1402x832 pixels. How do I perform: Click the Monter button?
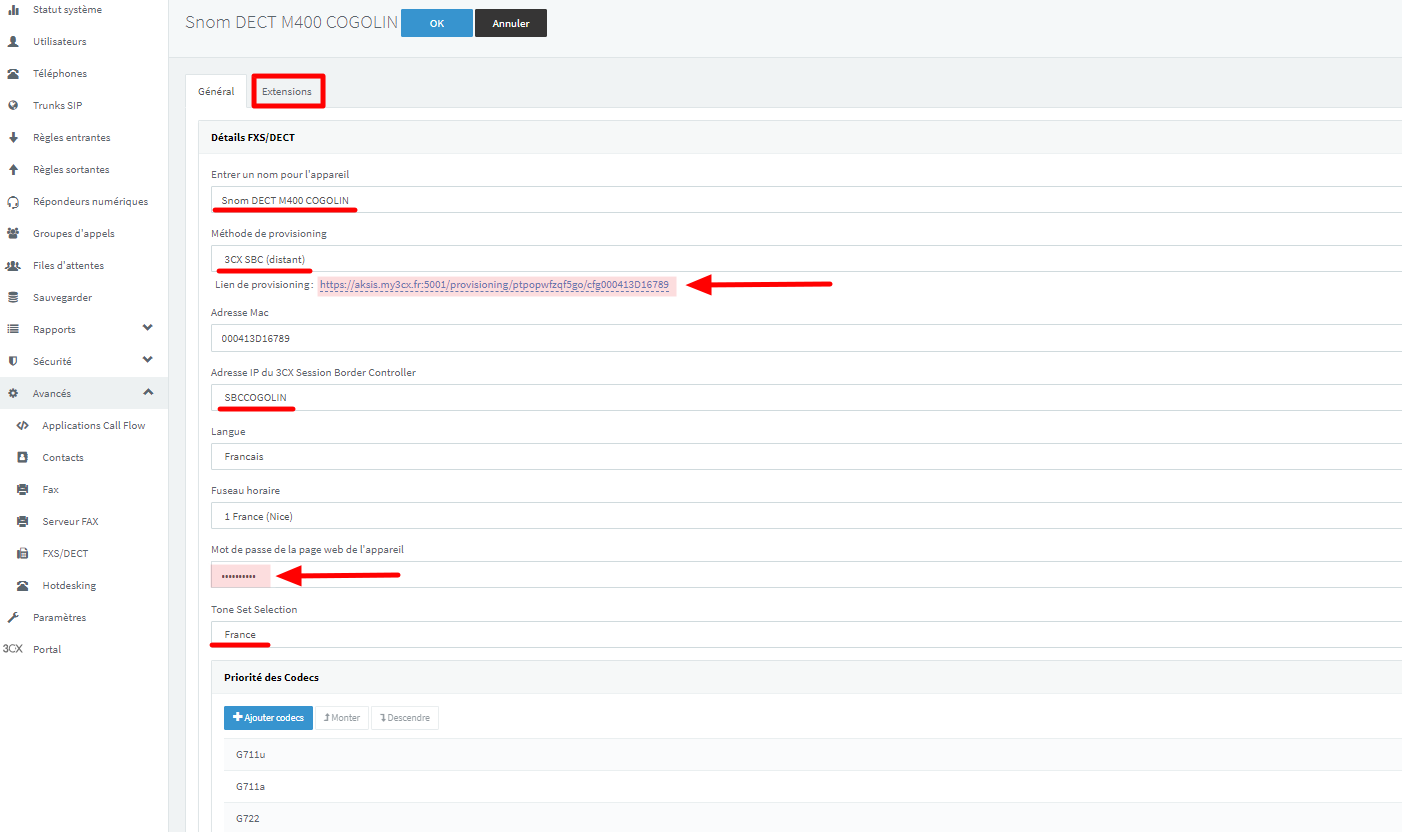(342, 718)
